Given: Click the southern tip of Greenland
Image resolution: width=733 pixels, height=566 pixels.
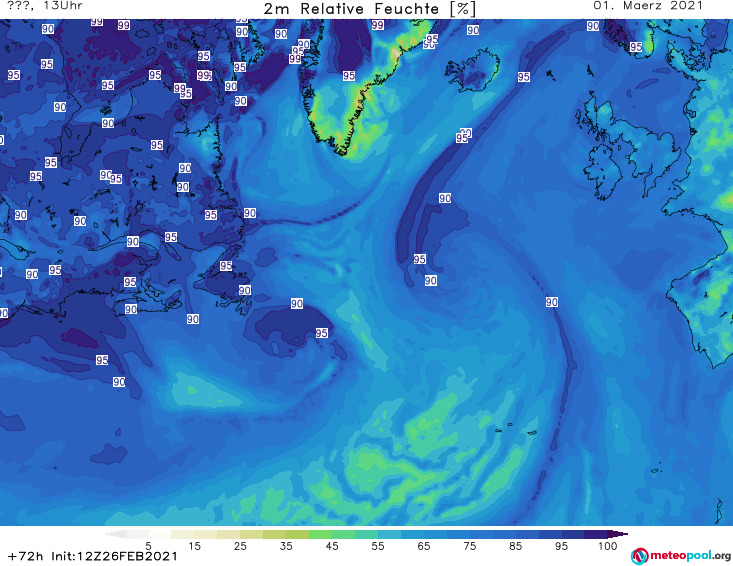Looking at the screenshot, I should tap(342, 150).
